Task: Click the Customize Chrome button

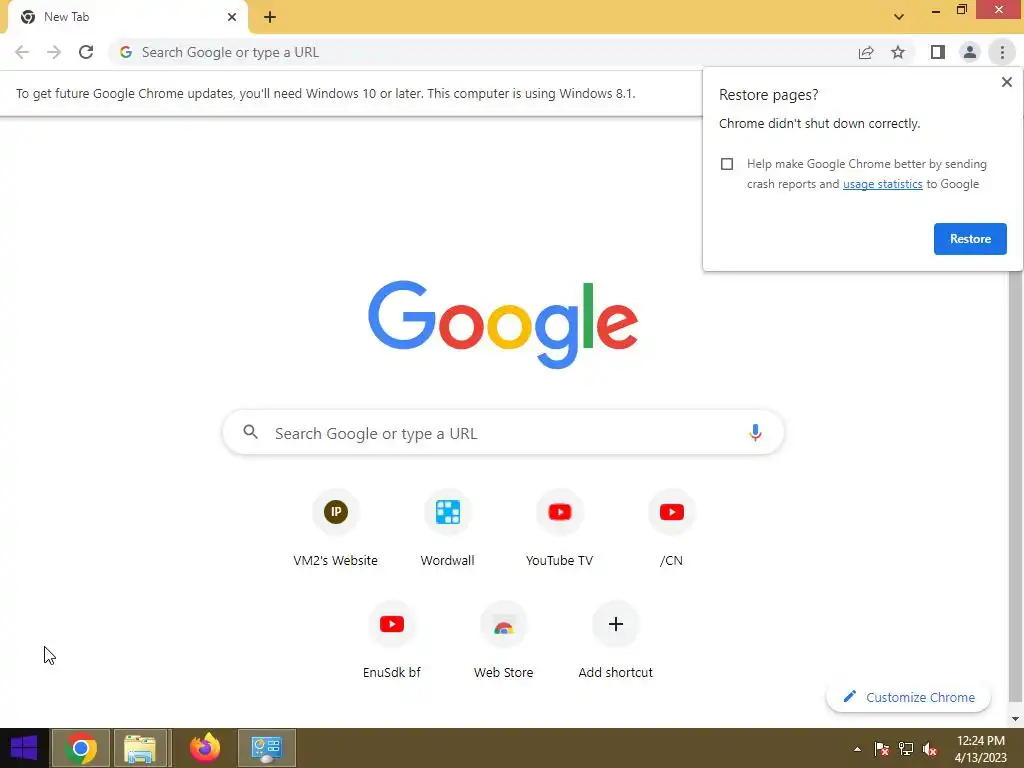Action: tap(908, 697)
